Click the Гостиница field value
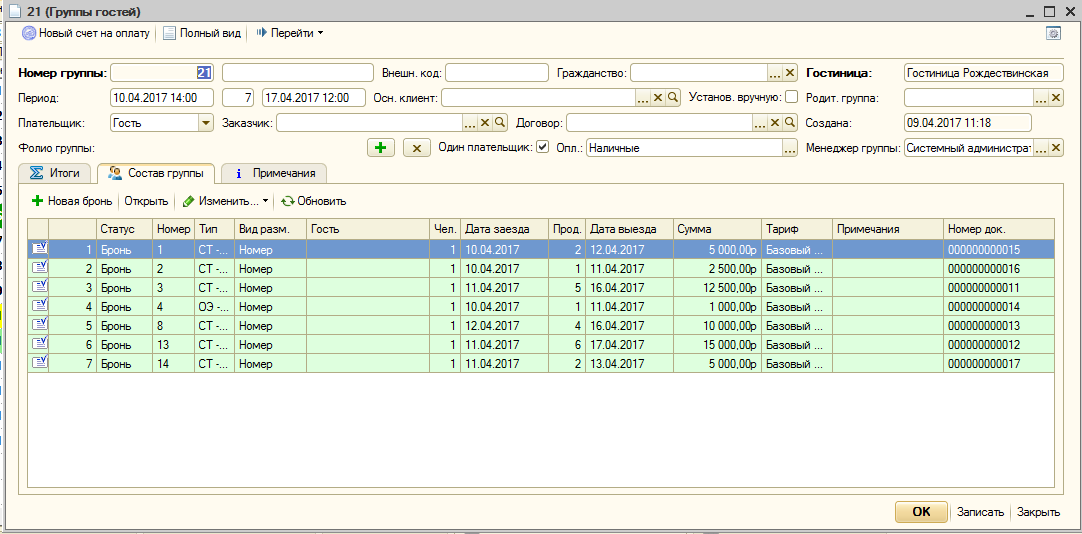The height and width of the screenshot is (534, 1082). [x=983, y=73]
